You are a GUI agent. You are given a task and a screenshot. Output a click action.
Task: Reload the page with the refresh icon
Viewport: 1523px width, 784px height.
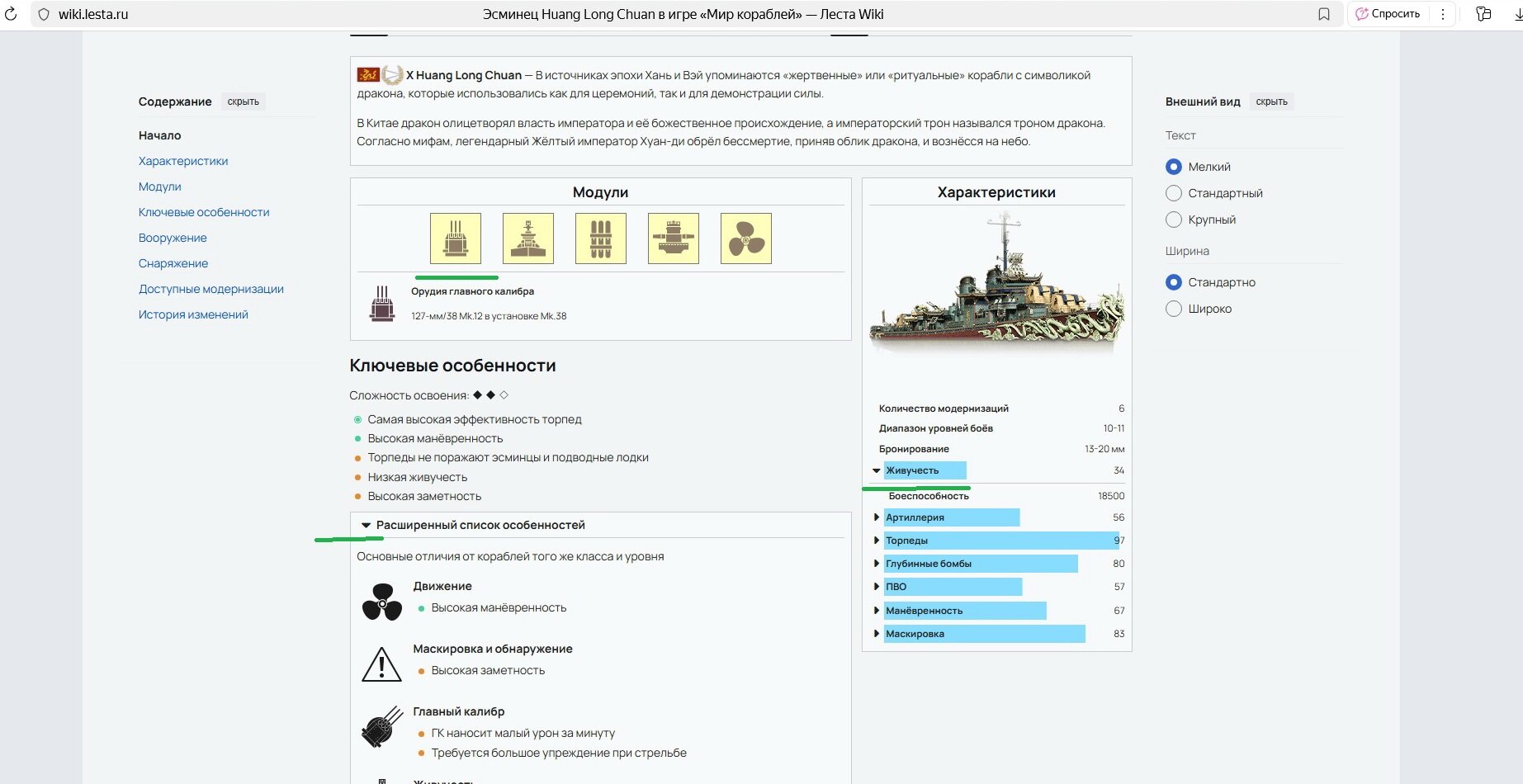(11, 14)
